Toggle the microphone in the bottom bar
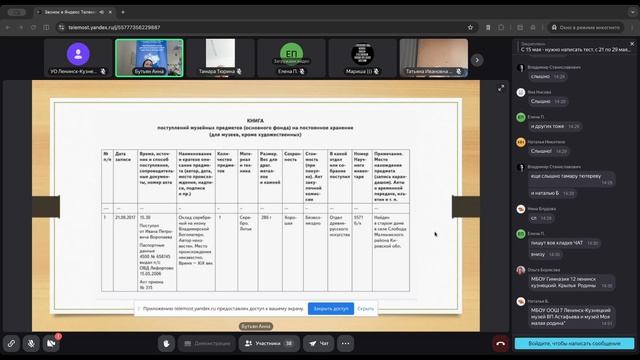This screenshot has width=640, height=360. [31, 344]
